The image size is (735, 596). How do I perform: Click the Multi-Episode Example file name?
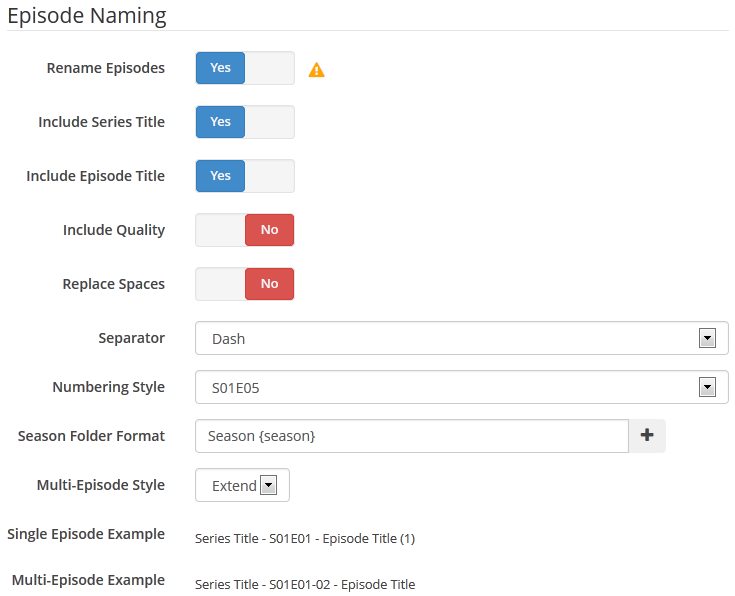305,584
